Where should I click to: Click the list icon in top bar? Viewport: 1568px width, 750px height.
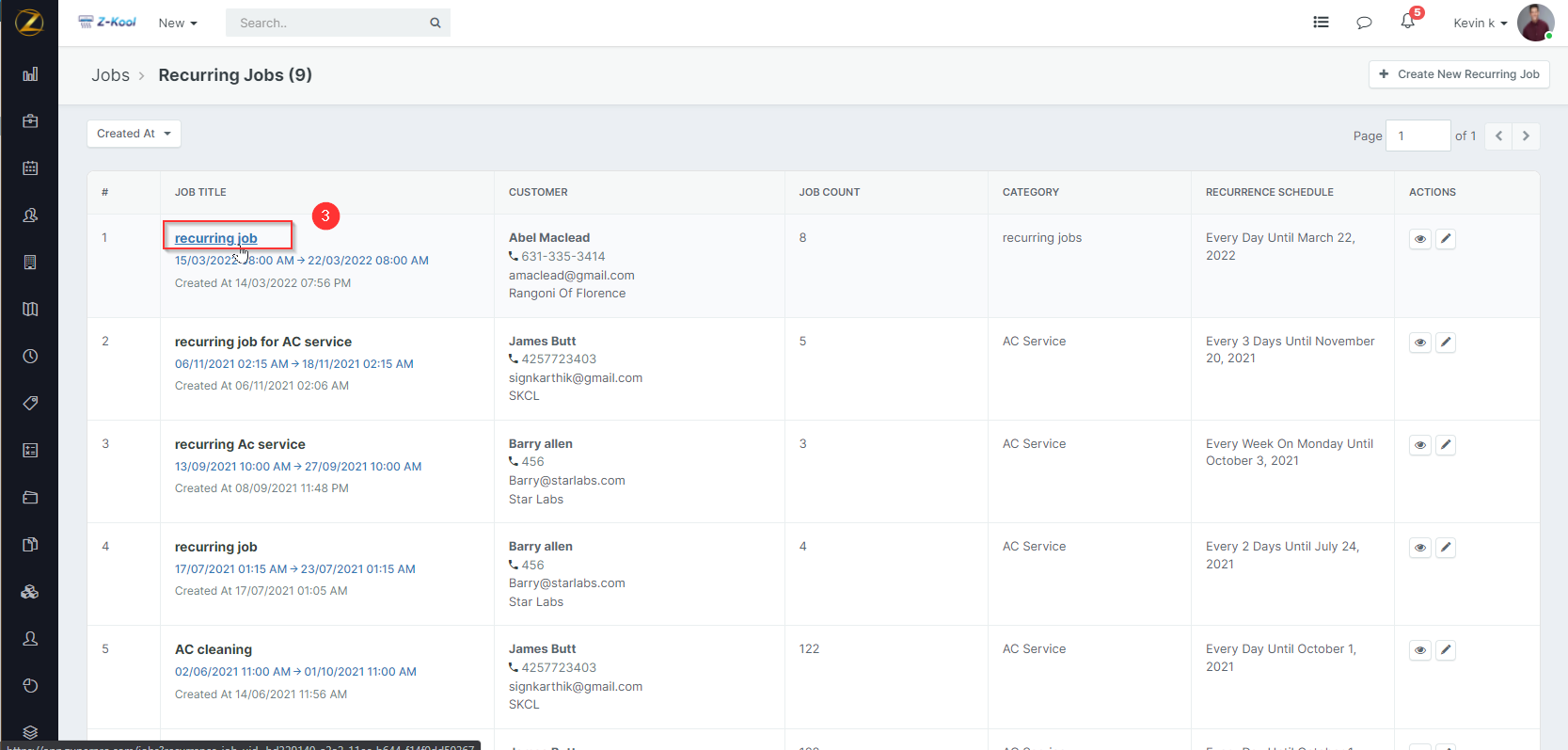click(1321, 23)
